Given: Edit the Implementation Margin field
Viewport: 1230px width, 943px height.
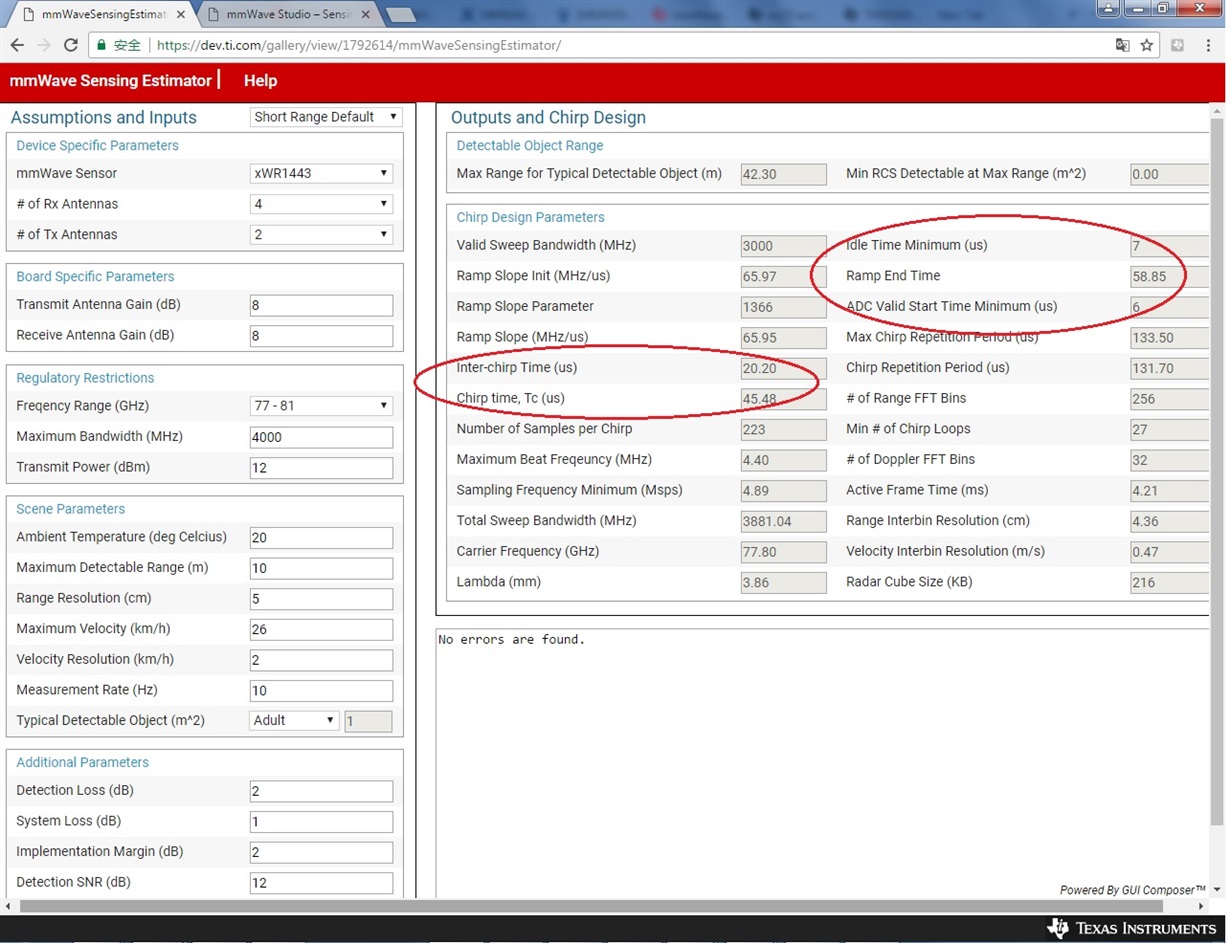Looking at the screenshot, I should coord(321,852).
